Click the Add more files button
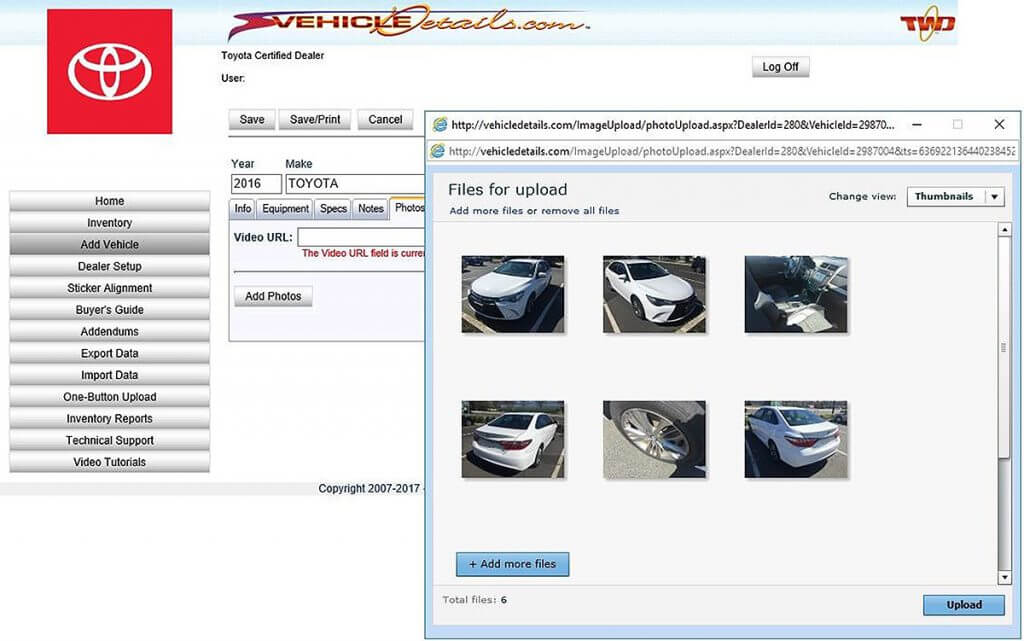The width and height of the screenshot is (1024, 641). pos(512,564)
